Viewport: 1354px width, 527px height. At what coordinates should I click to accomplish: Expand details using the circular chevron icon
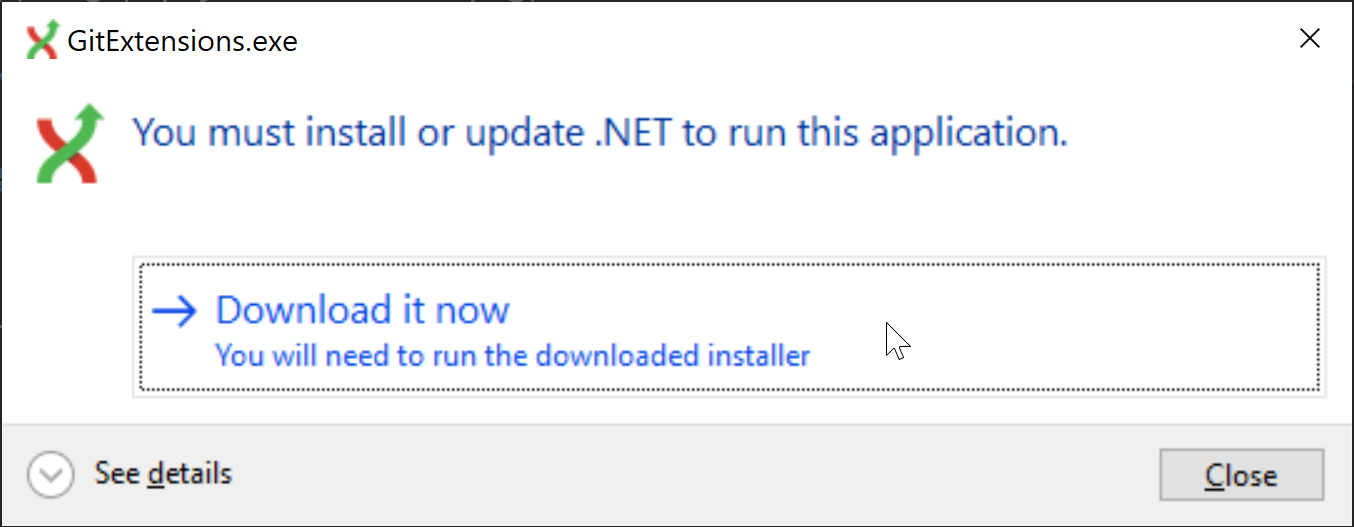click(x=50, y=474)
